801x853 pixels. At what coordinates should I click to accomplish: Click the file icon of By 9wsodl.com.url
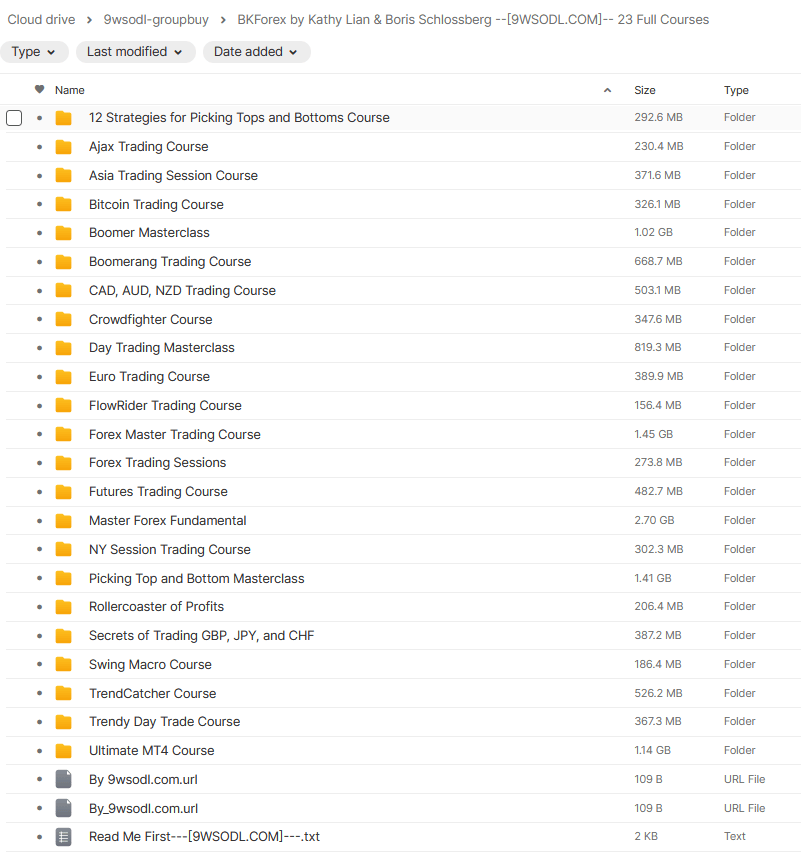pos(64,779)
